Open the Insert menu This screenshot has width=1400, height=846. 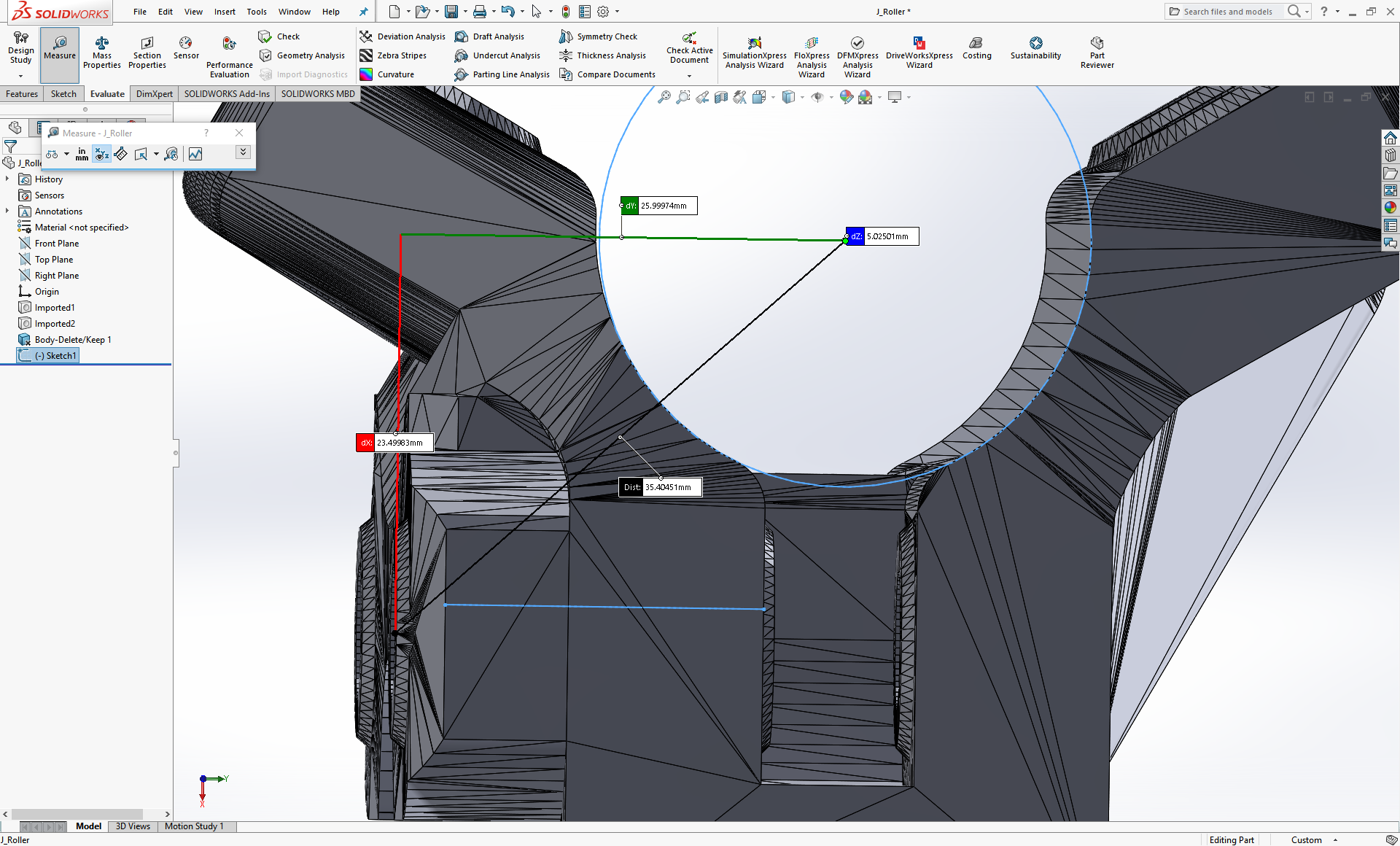tap(225, 12)
